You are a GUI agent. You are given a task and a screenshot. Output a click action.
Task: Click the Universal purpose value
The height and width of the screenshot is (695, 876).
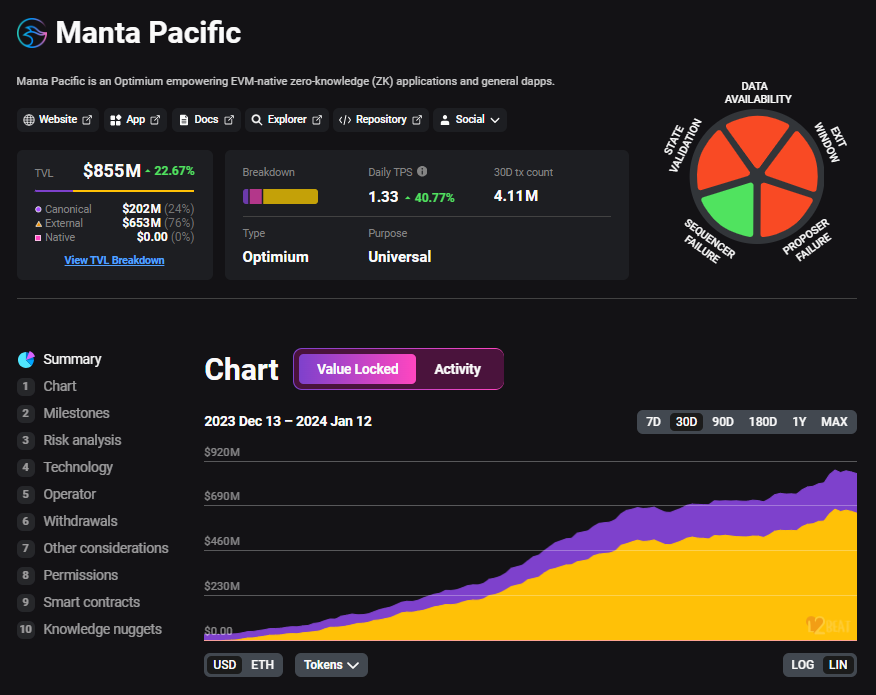point(399,257)
